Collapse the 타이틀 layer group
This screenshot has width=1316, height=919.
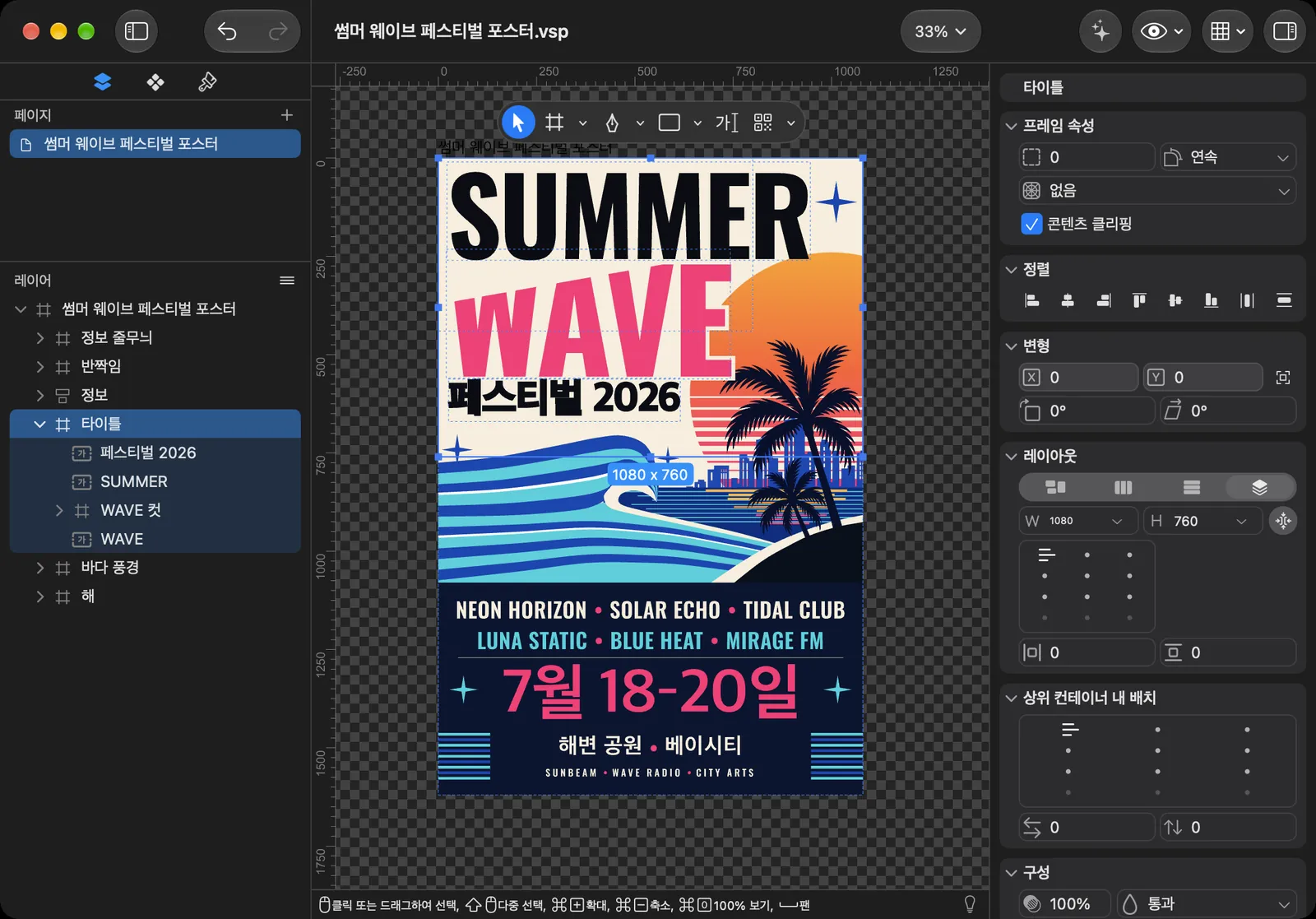click(x=39, y=425)
